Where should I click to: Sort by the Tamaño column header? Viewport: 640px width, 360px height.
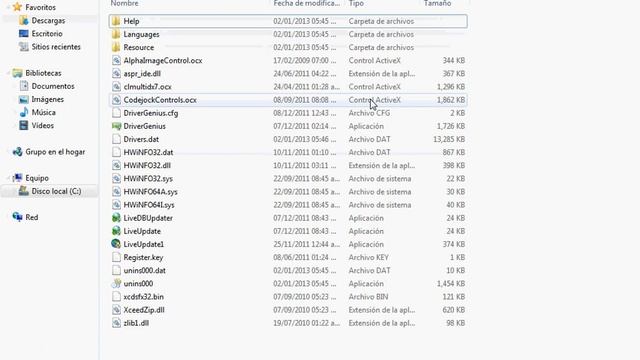coord(437,3)
